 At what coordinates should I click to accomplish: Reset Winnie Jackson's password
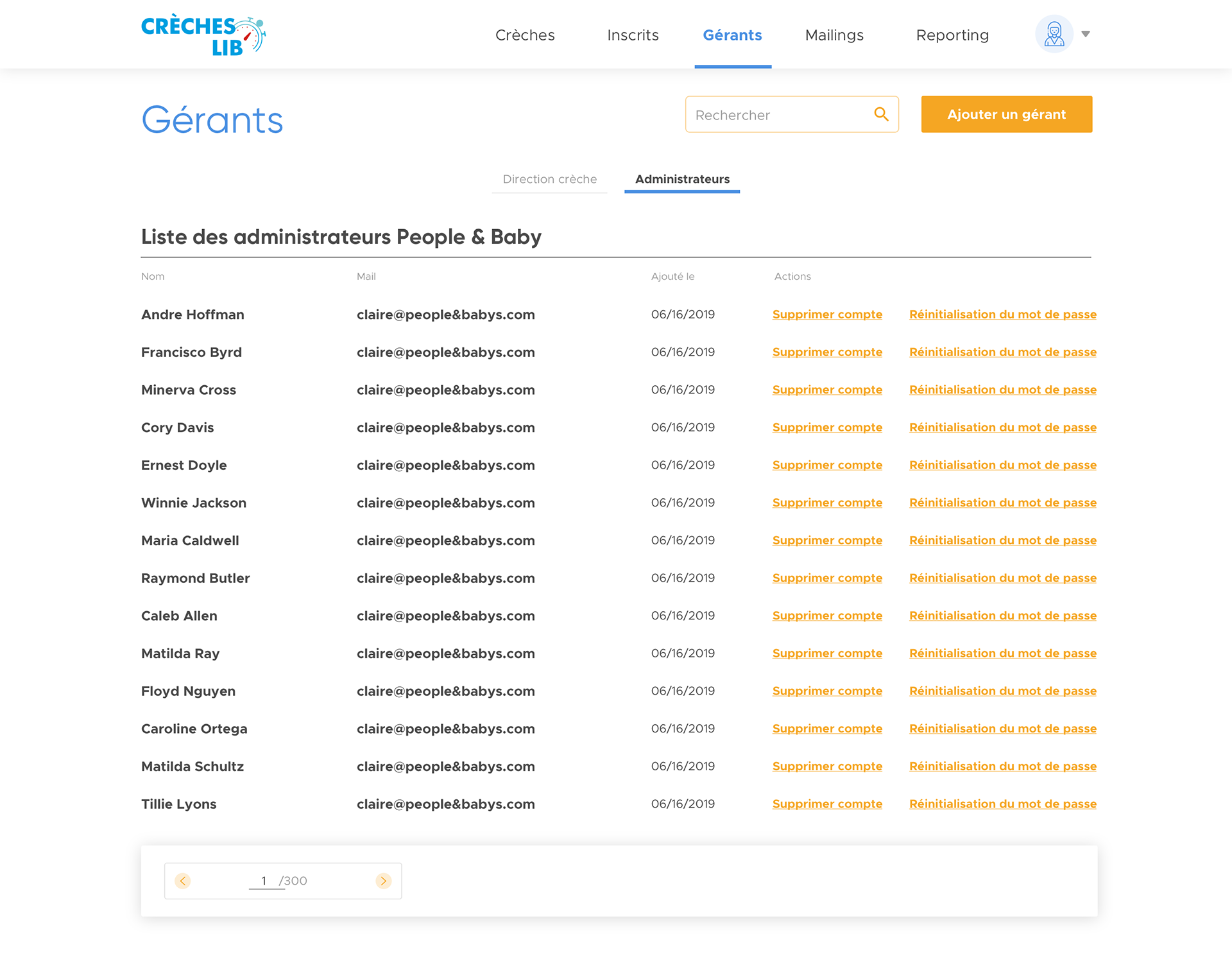[x=1003, y=503]
